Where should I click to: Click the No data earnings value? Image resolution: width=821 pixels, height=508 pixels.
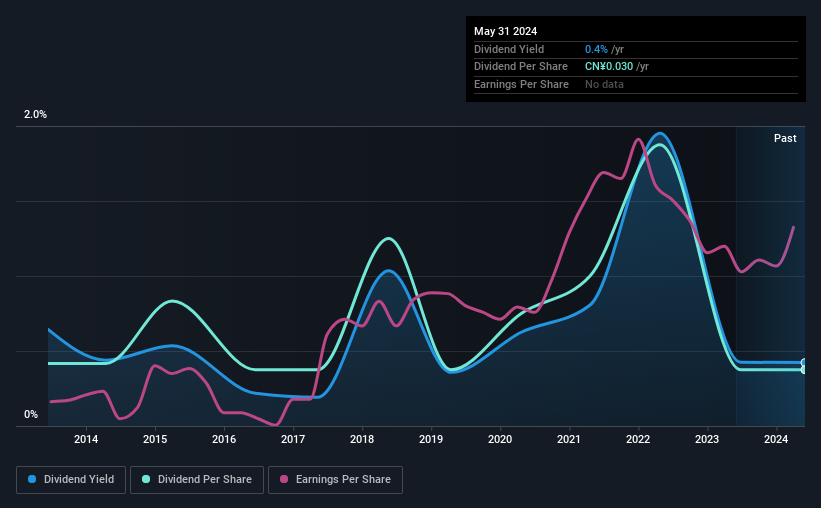(604, 84)
